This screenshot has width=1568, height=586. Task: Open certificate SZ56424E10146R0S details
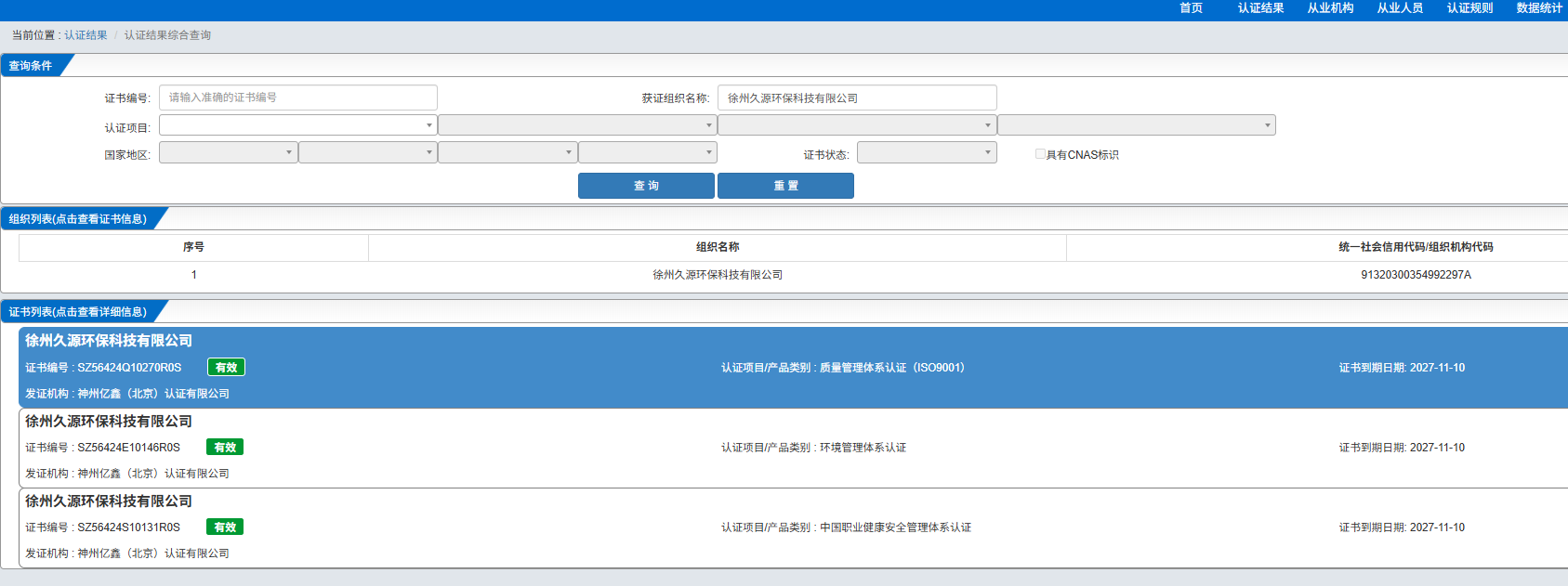click(x=793, y=448)
